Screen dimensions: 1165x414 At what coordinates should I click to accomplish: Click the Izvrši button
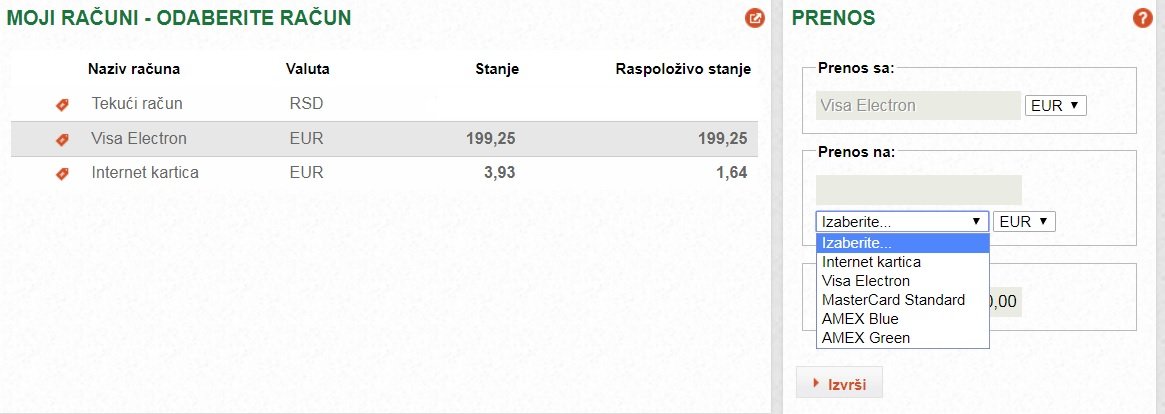point(839,384)
